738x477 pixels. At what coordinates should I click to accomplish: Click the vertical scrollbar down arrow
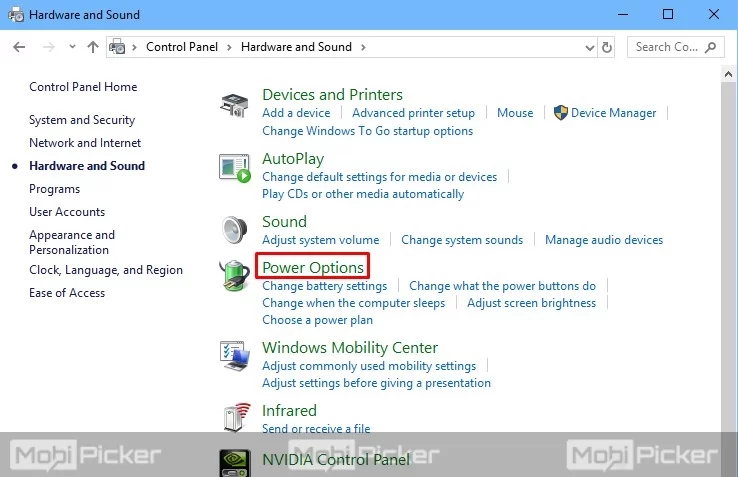(729, 470)
